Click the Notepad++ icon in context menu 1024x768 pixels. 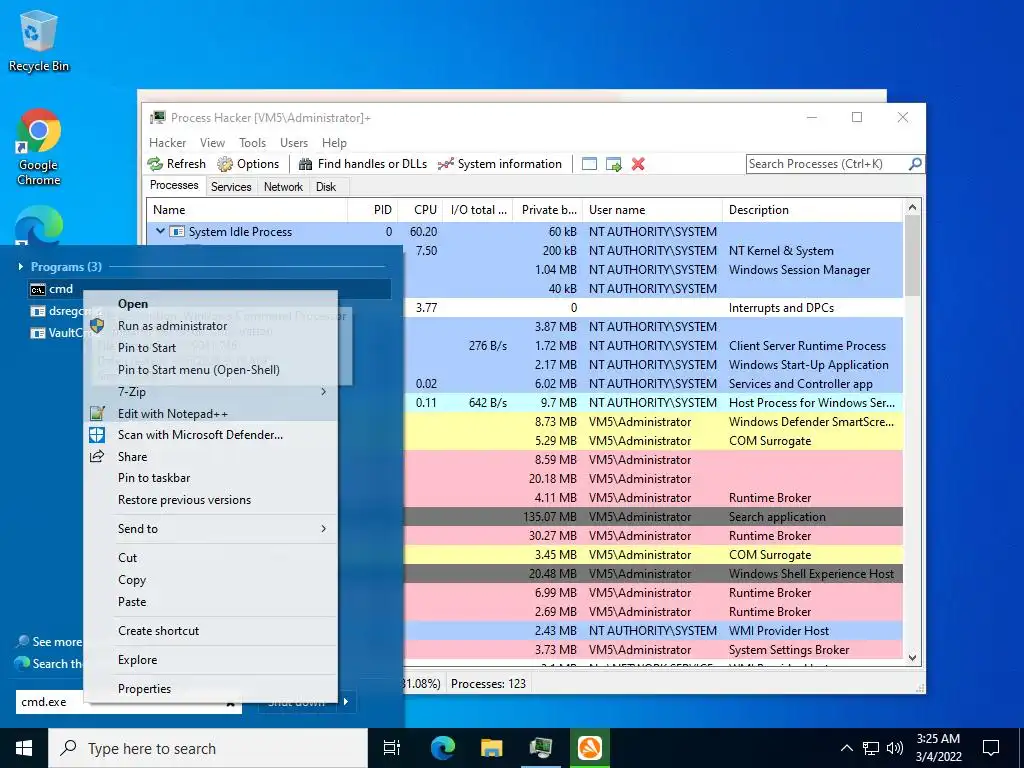click(97, 413)
